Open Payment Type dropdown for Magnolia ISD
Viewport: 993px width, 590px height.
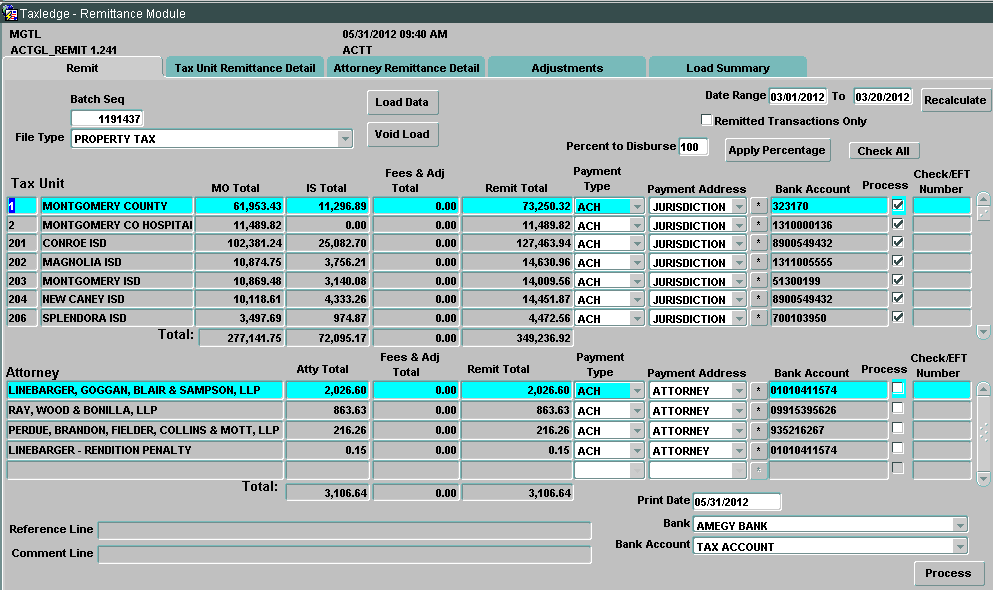click(637, 263)
